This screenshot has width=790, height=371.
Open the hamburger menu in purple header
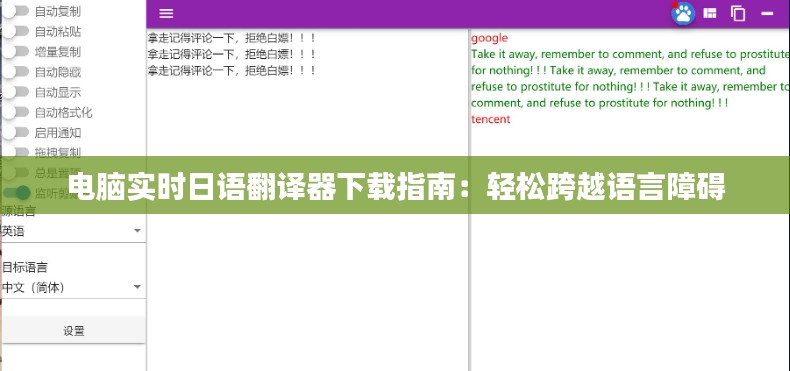click(166, 14)
